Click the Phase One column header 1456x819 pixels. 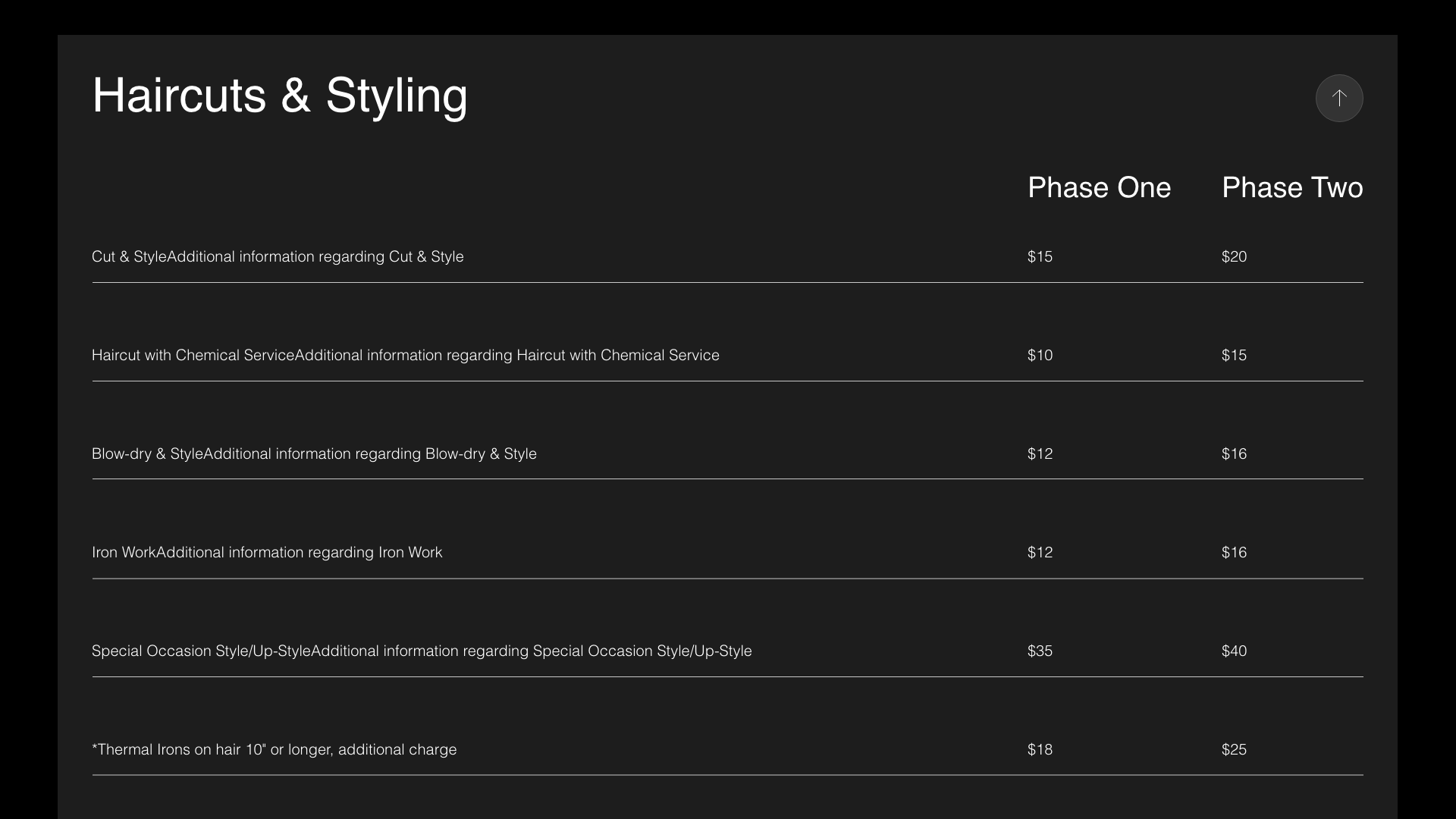(1099, 187)
